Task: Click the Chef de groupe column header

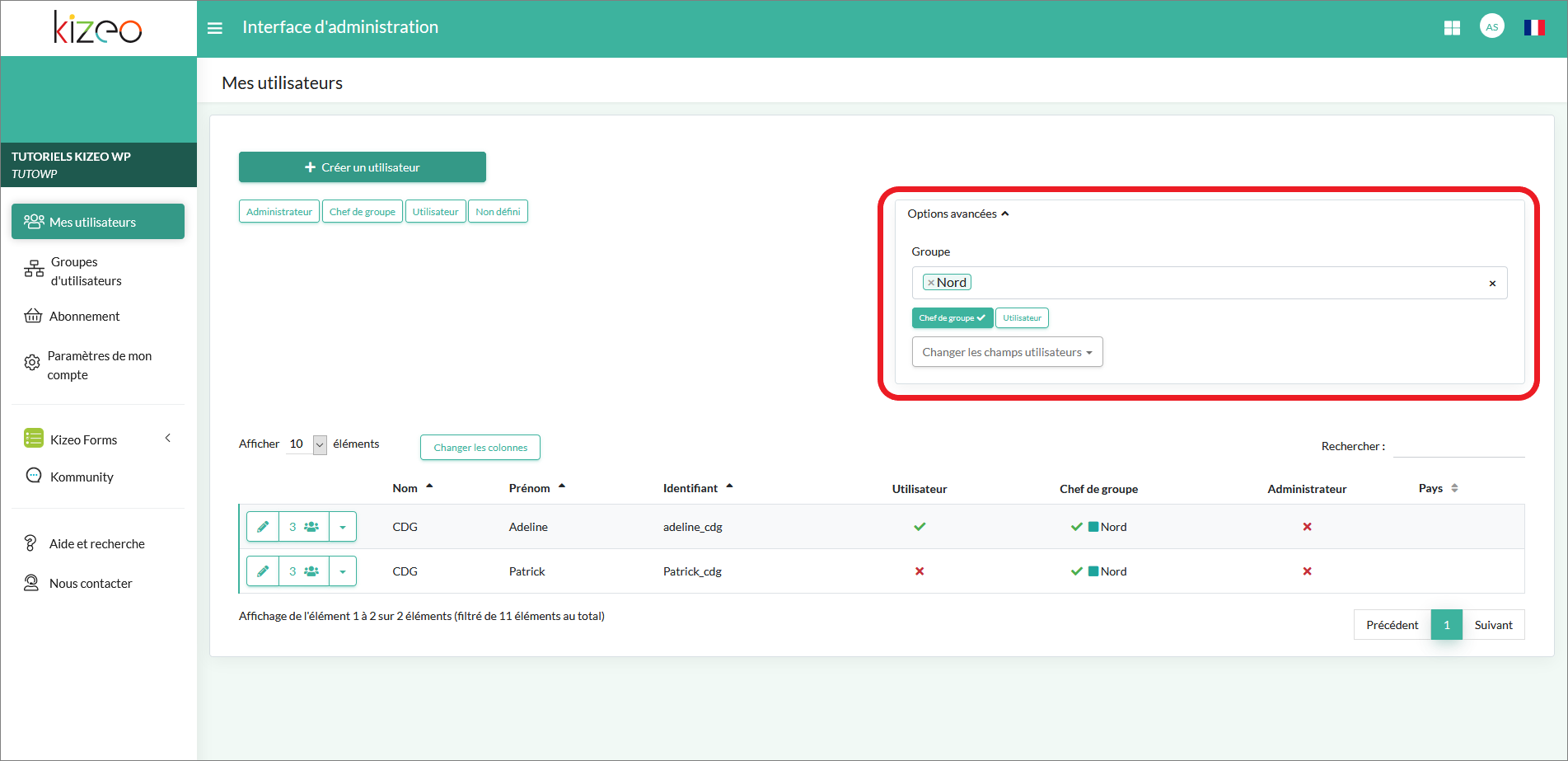Action: point(1098,489)
